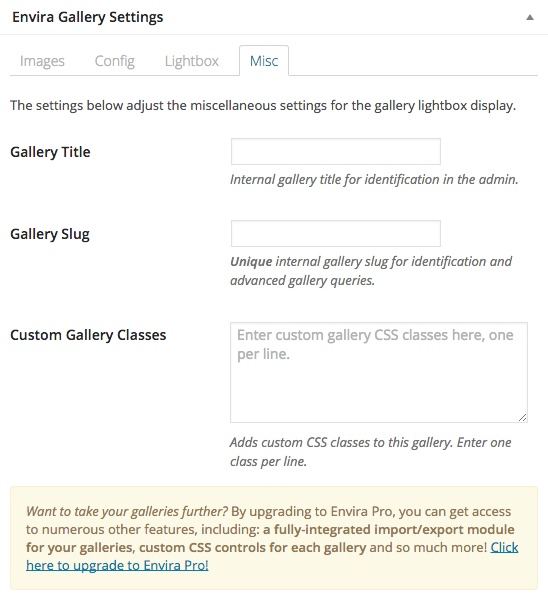Screen dimensions: 548x605
Task: Switch to the Images tab
Action: (42, 61)
